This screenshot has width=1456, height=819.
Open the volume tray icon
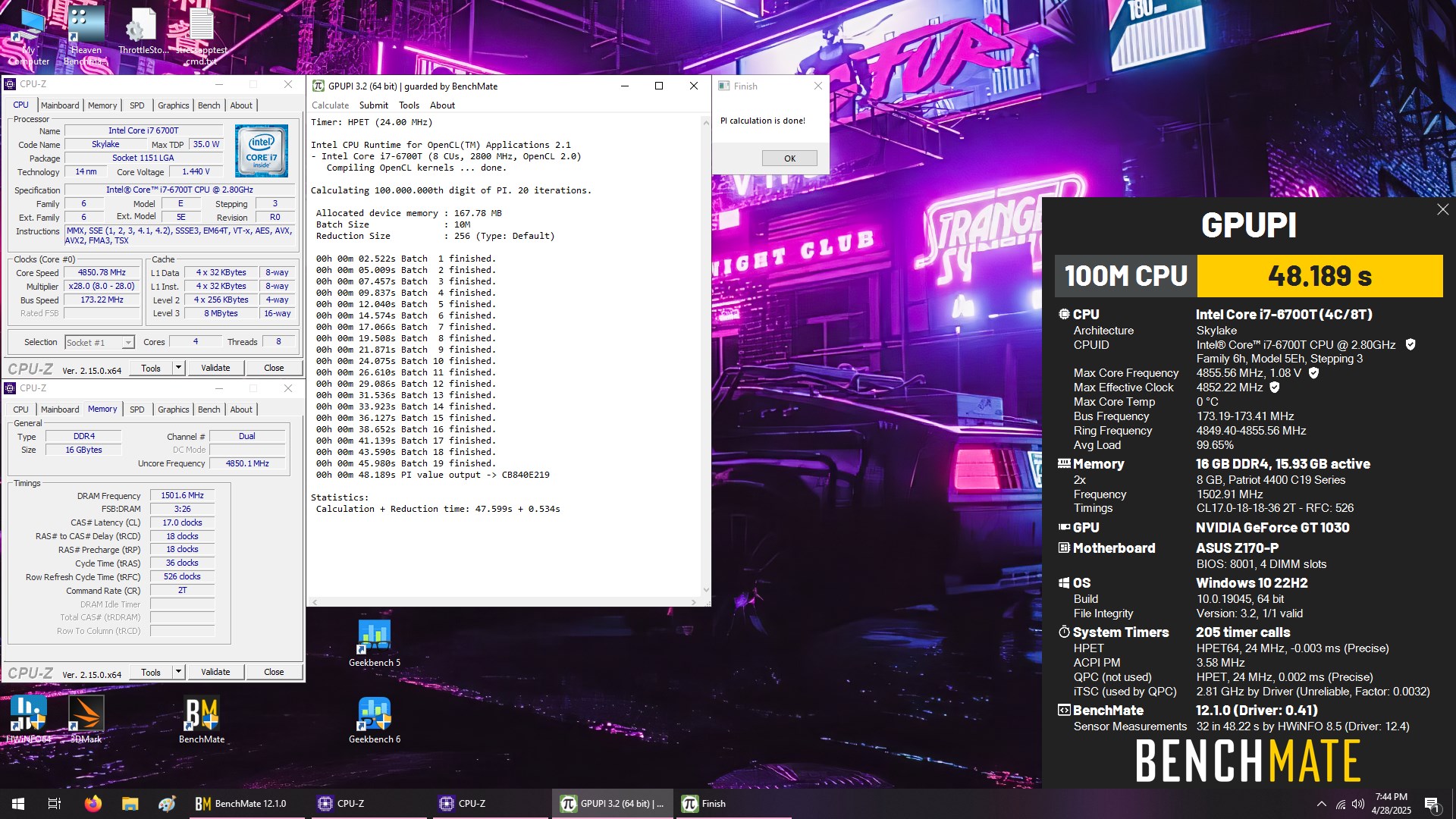click(x=1358, y=804)
